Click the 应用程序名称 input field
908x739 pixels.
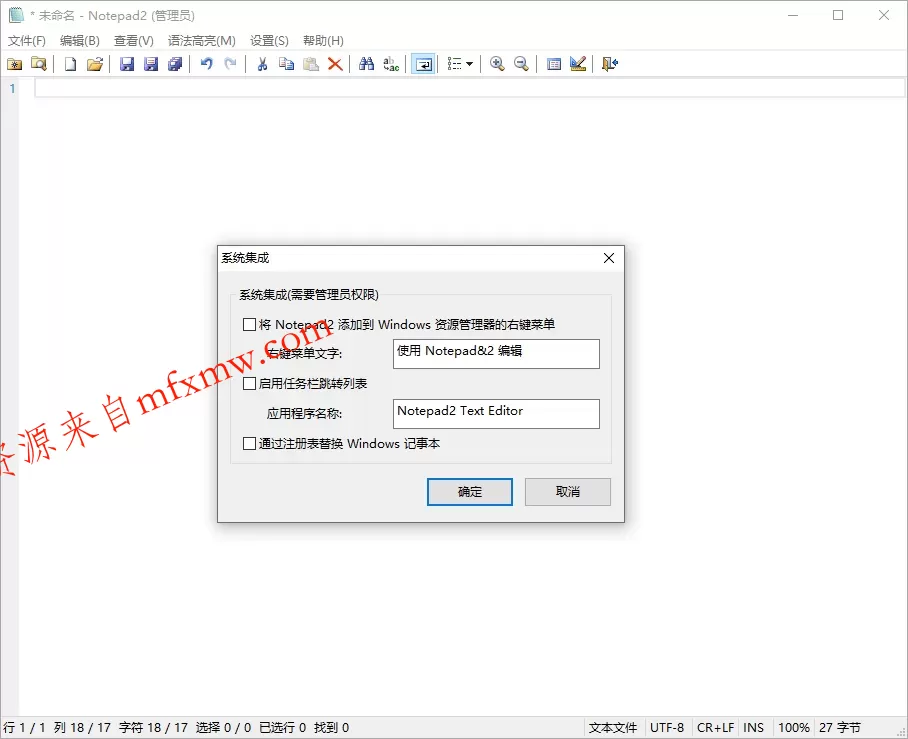click(496, 414)
